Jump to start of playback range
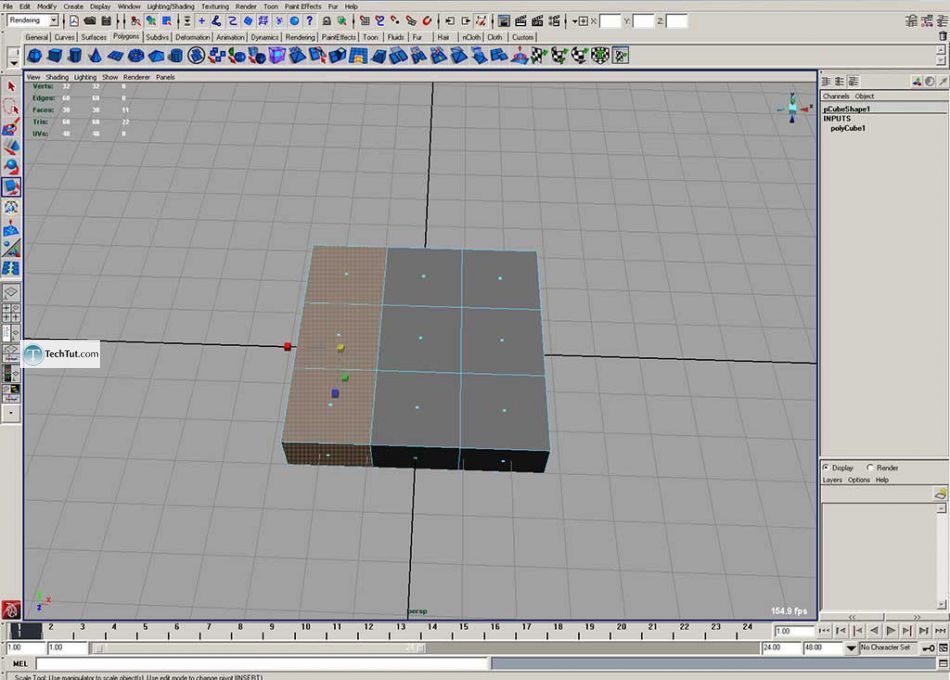Screen dimensions: 950x680 tap(825, 631)
